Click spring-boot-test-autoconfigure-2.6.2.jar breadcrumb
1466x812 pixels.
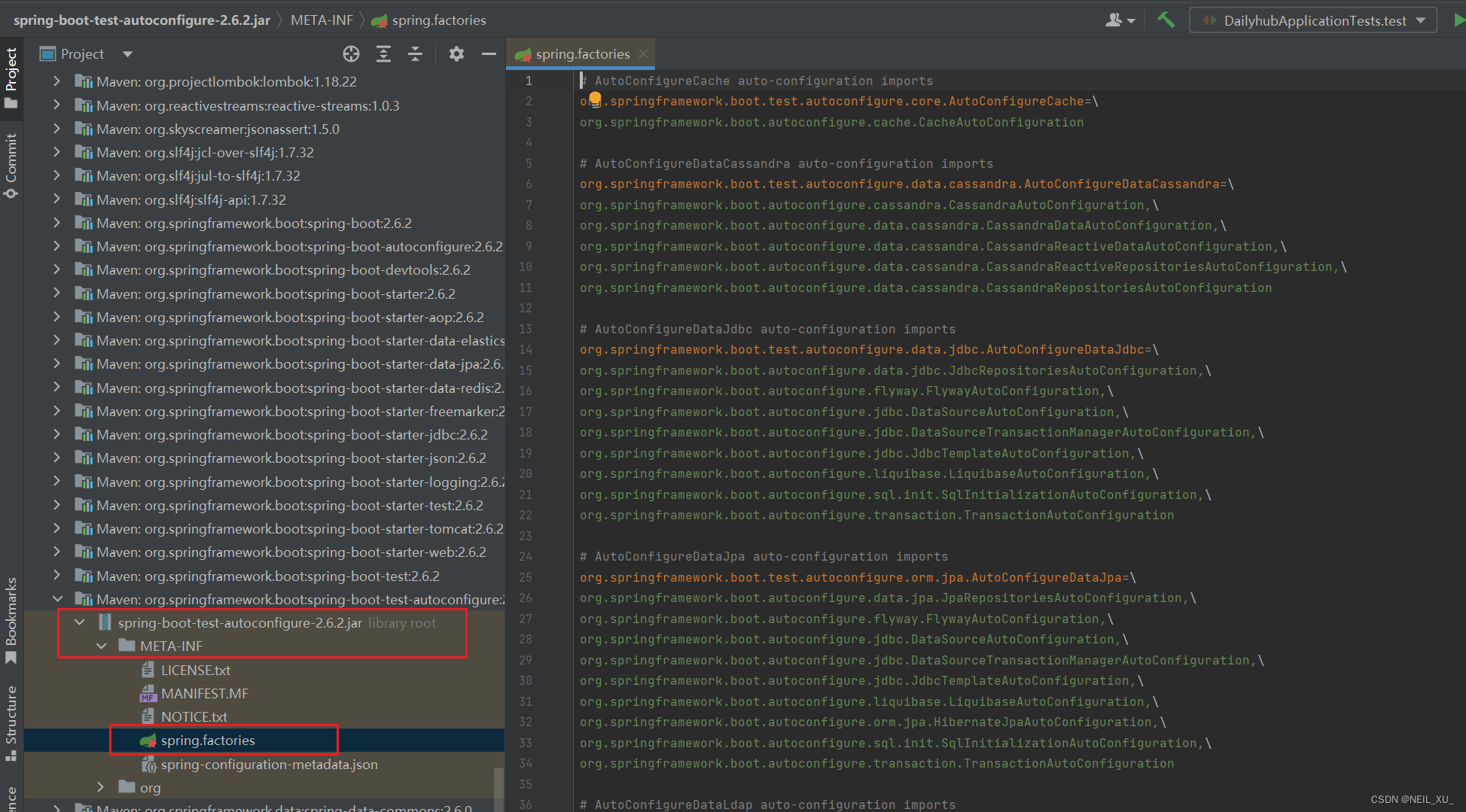tap(142, 20)
